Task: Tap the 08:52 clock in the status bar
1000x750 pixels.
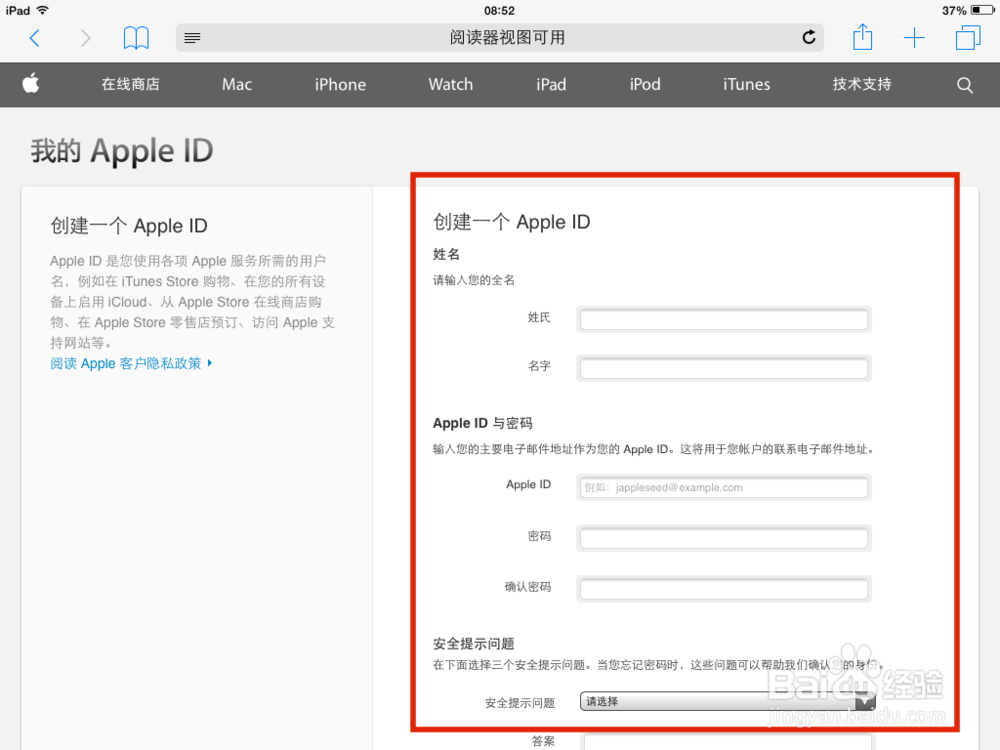Action: (499, 11)
